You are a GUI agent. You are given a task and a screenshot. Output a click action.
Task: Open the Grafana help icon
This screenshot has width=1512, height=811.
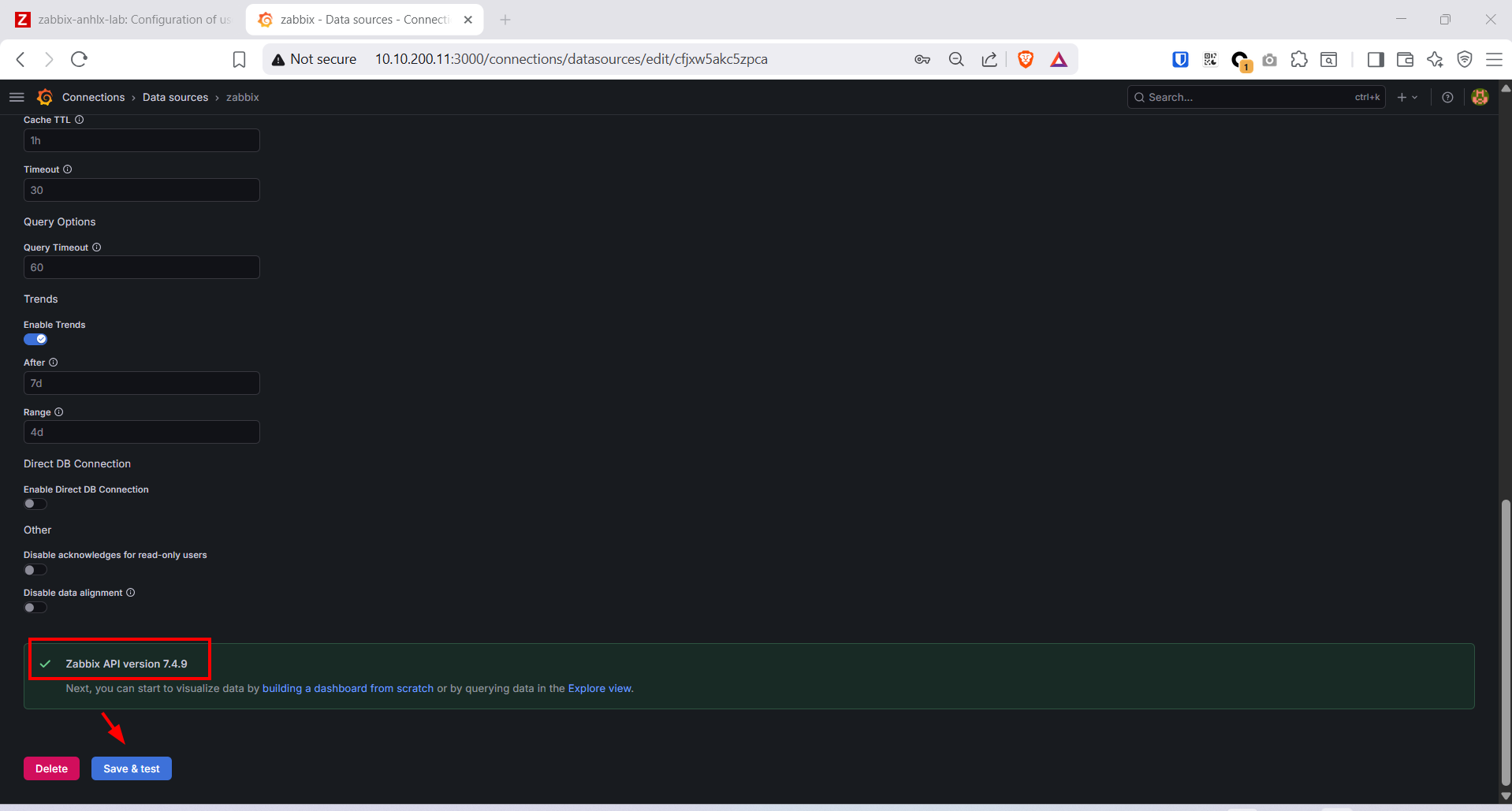[1447, 97]
